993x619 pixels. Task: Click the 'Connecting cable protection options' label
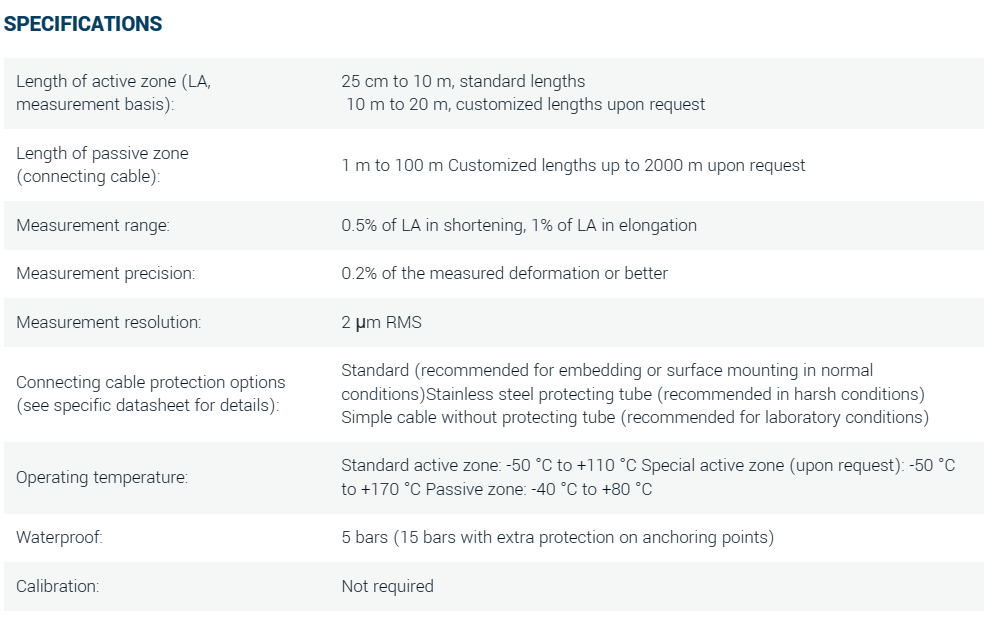151,382
